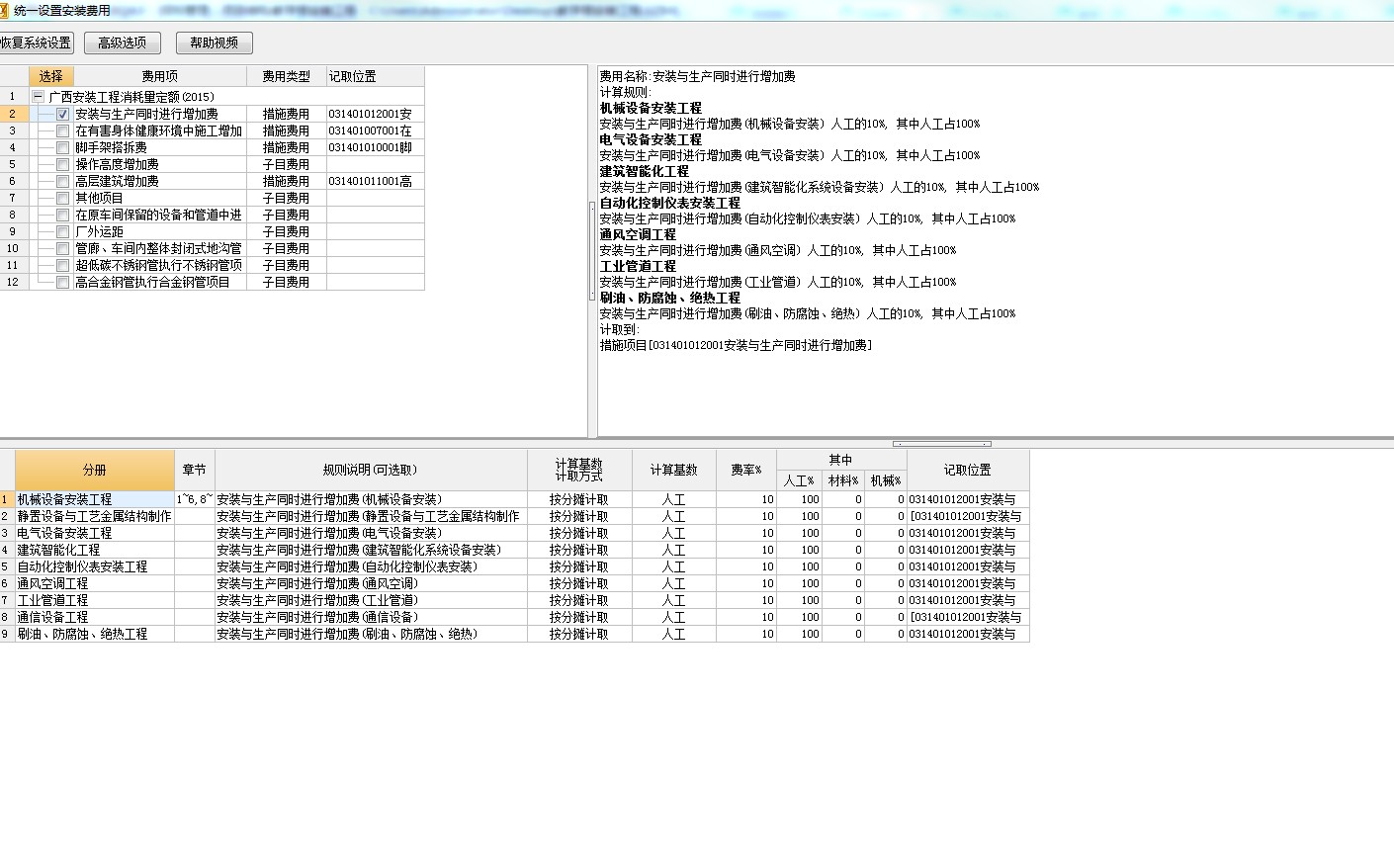Click the 费用项 column header
The image size is (1394, 868).
160,76
